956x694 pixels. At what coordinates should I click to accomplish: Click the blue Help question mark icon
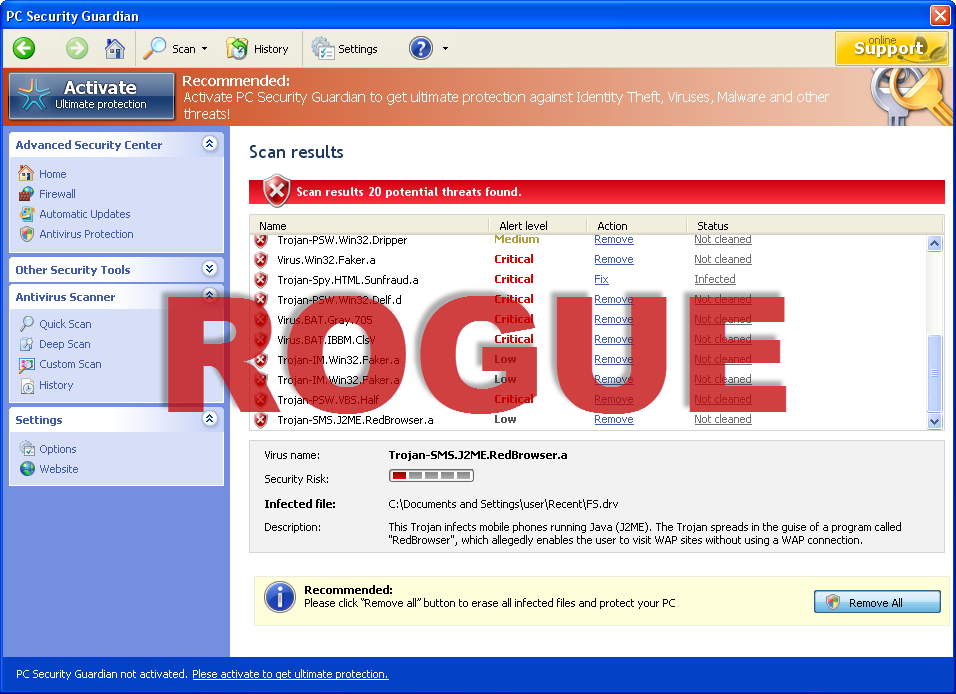click(421, 48)
